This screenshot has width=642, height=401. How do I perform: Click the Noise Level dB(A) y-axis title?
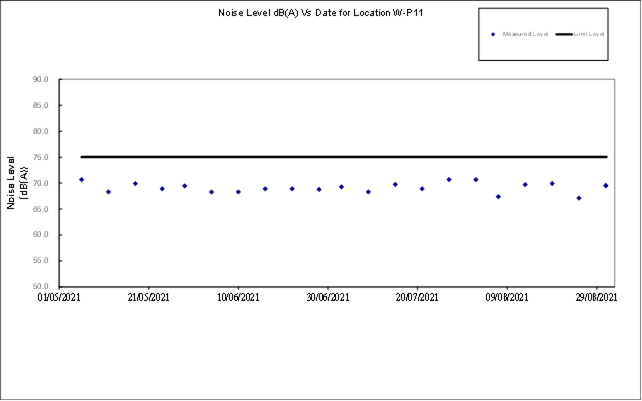[x=17, y=182]
